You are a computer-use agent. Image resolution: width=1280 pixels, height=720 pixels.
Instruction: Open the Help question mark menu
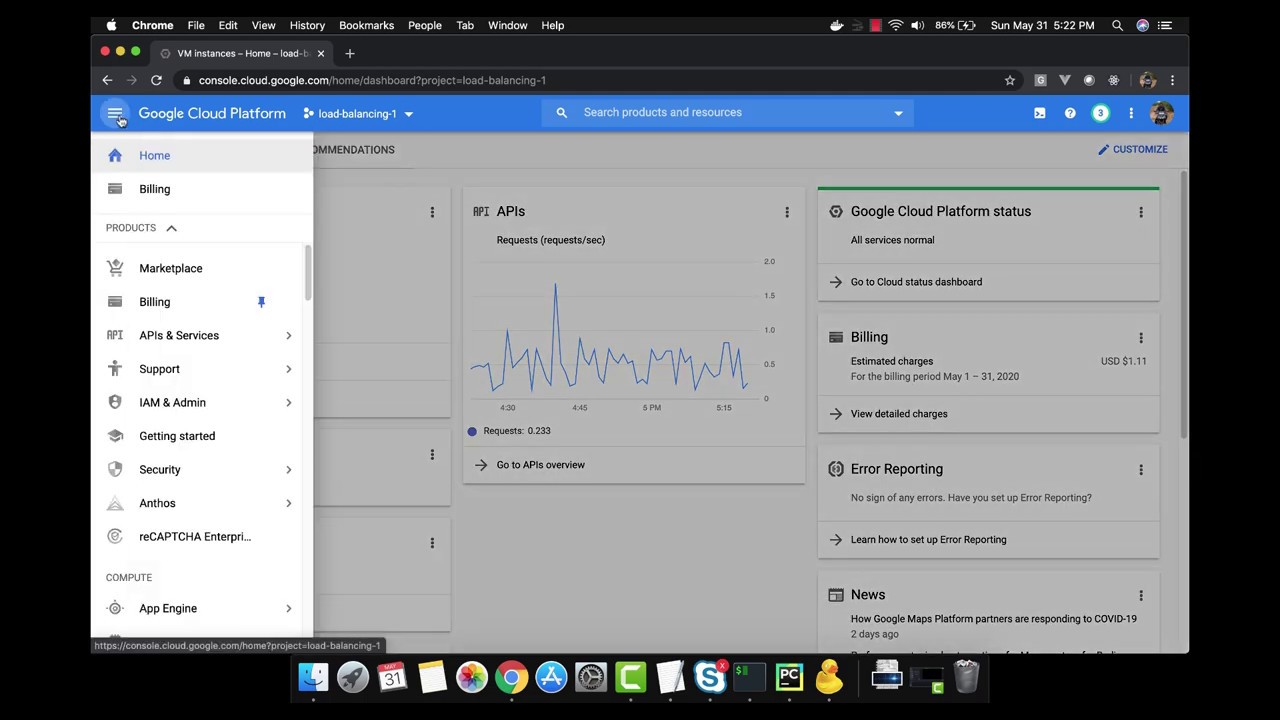pyautogui.click(x=1070, y=113)
